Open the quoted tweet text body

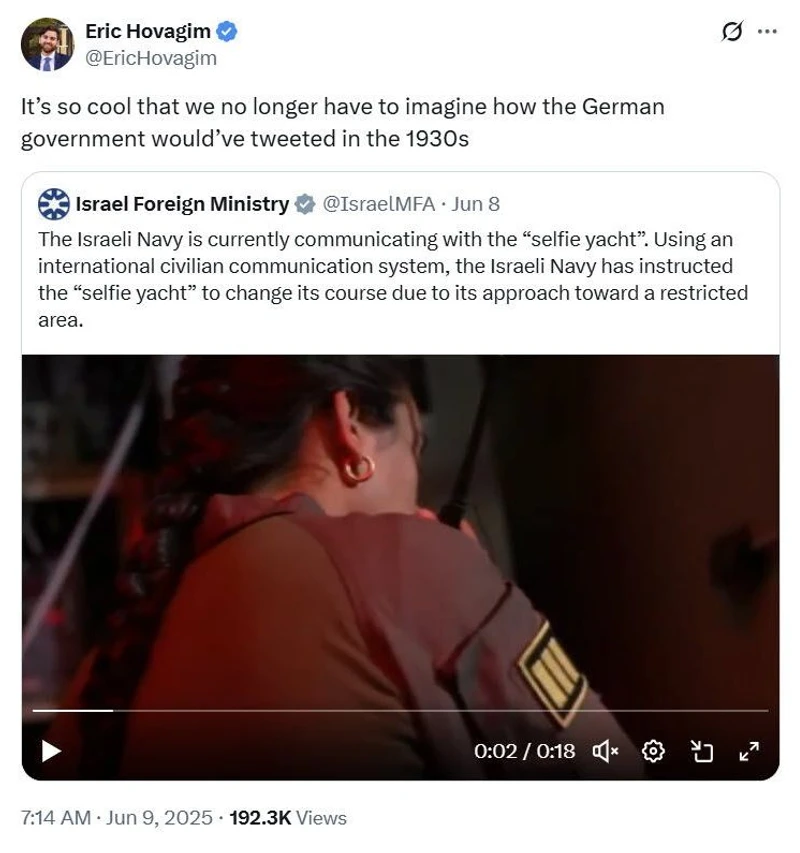tap(393, 280)
